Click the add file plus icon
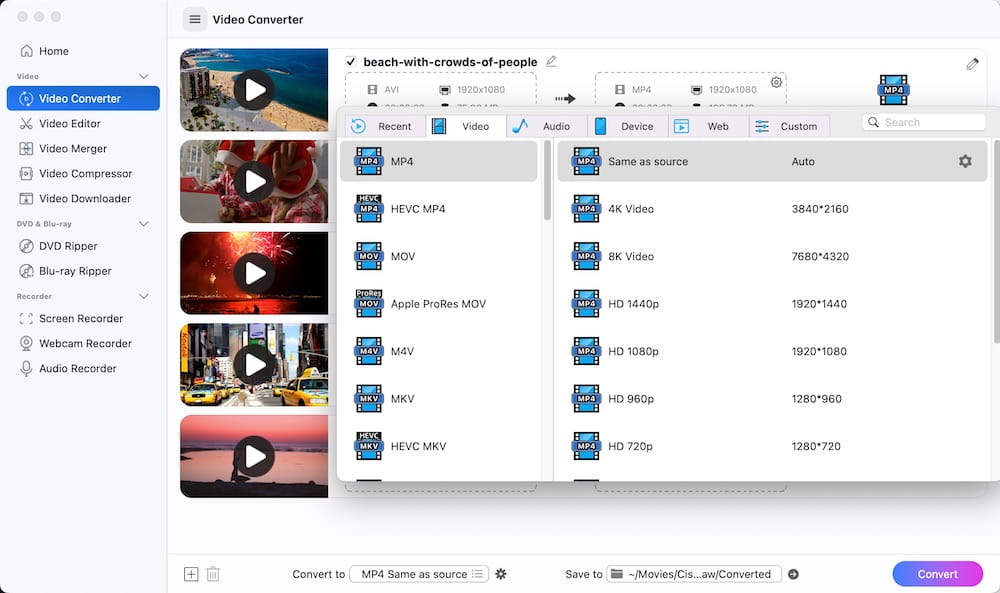 191,574
